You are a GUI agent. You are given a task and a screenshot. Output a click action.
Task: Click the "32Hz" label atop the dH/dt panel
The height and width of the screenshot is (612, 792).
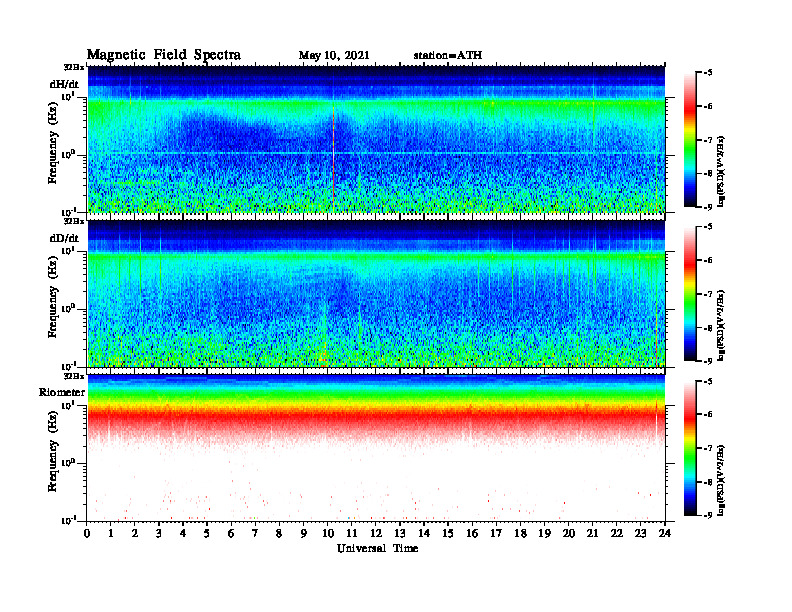tap(74, 67)
